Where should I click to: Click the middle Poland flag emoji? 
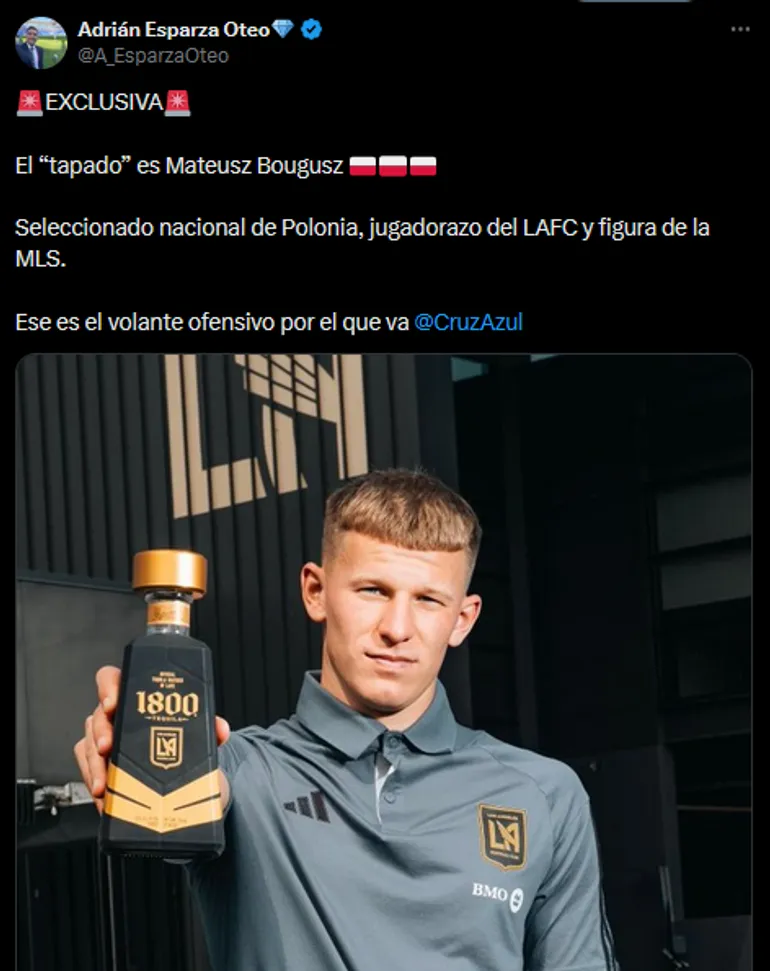(x=393, y=166)
